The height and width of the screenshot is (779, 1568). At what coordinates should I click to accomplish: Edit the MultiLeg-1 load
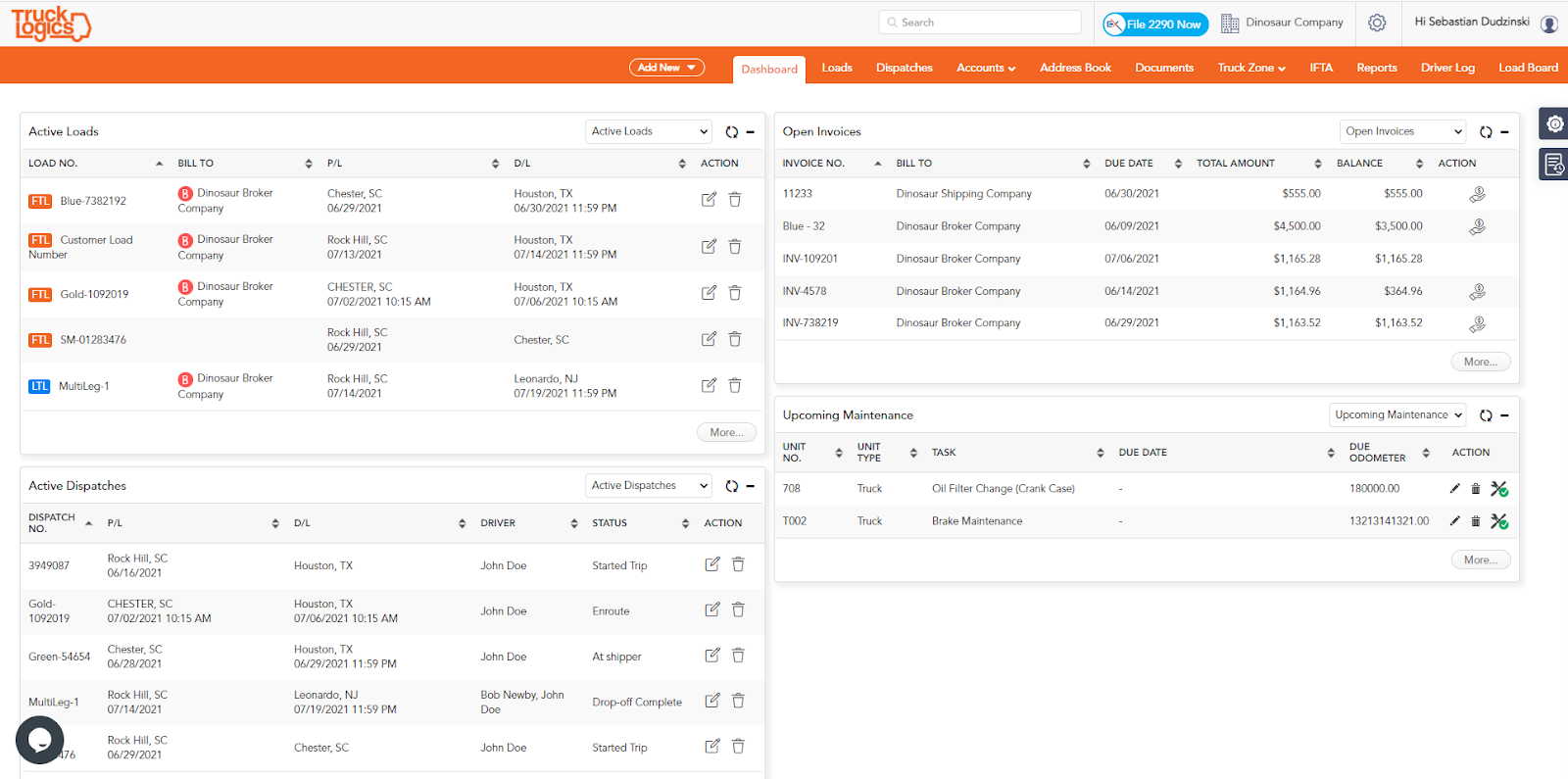pyautogui.click(x=709, y=385)
